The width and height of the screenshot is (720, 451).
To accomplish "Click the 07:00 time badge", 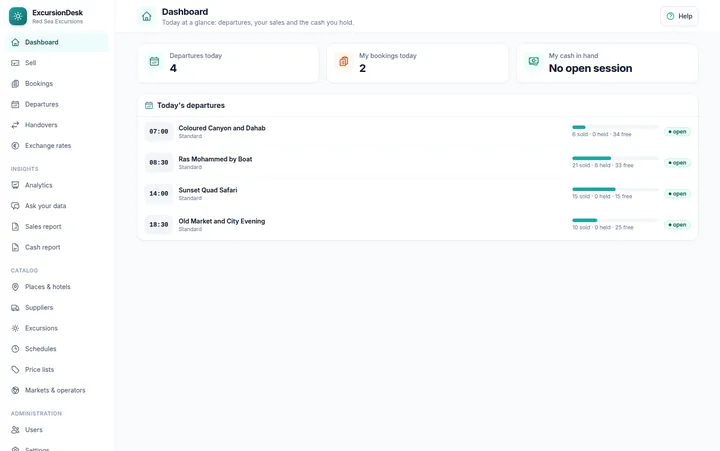I will [x=159, y=131].
